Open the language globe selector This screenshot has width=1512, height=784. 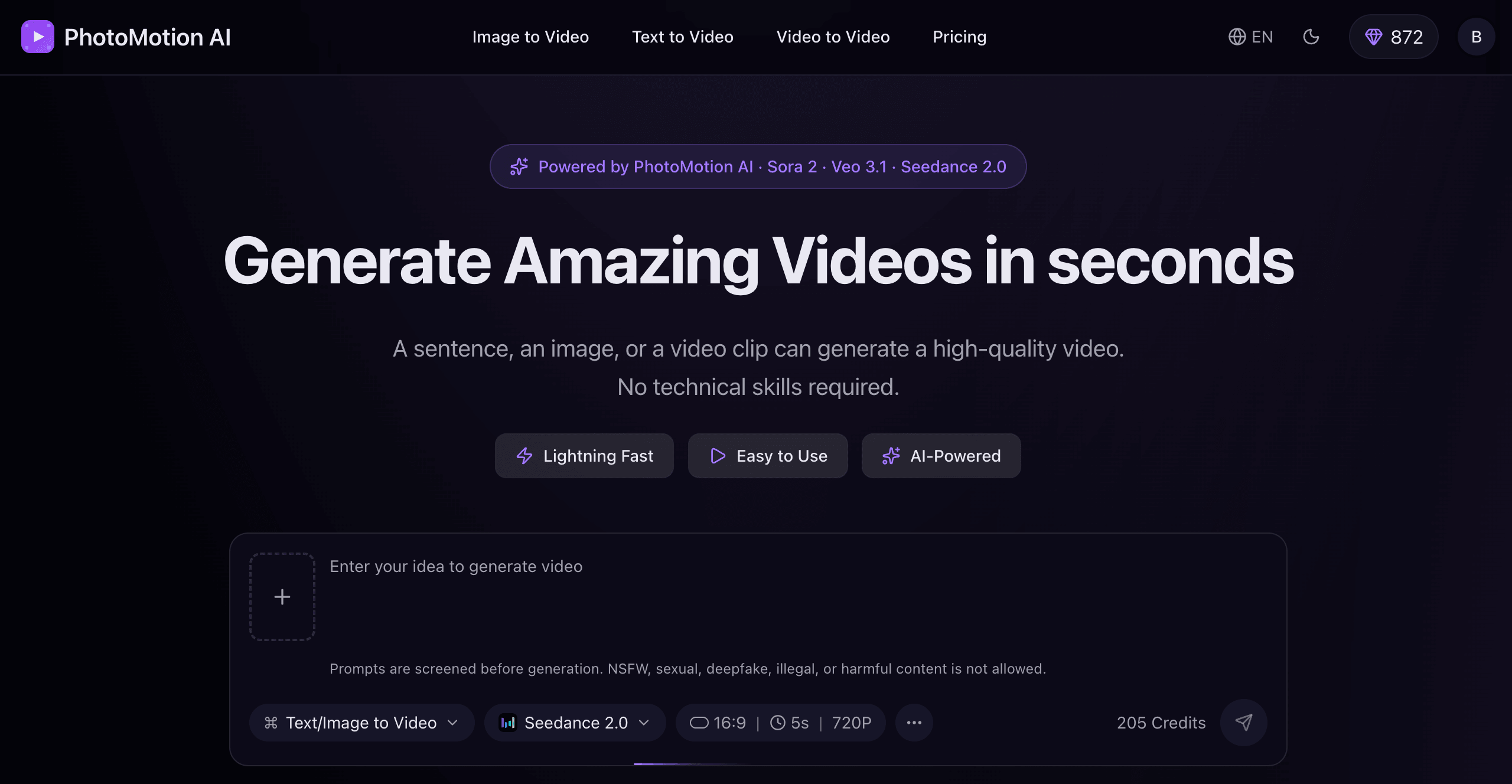point(1250,37)
